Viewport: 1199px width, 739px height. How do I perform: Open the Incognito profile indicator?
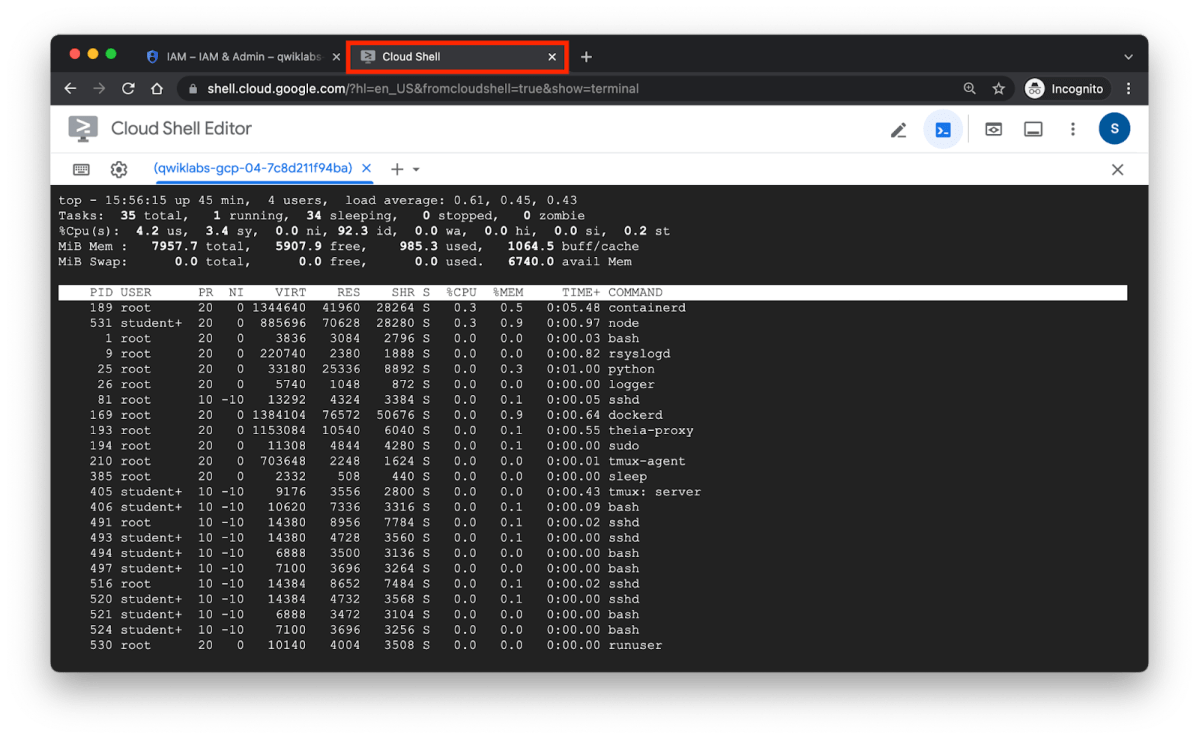point(1066,89)
